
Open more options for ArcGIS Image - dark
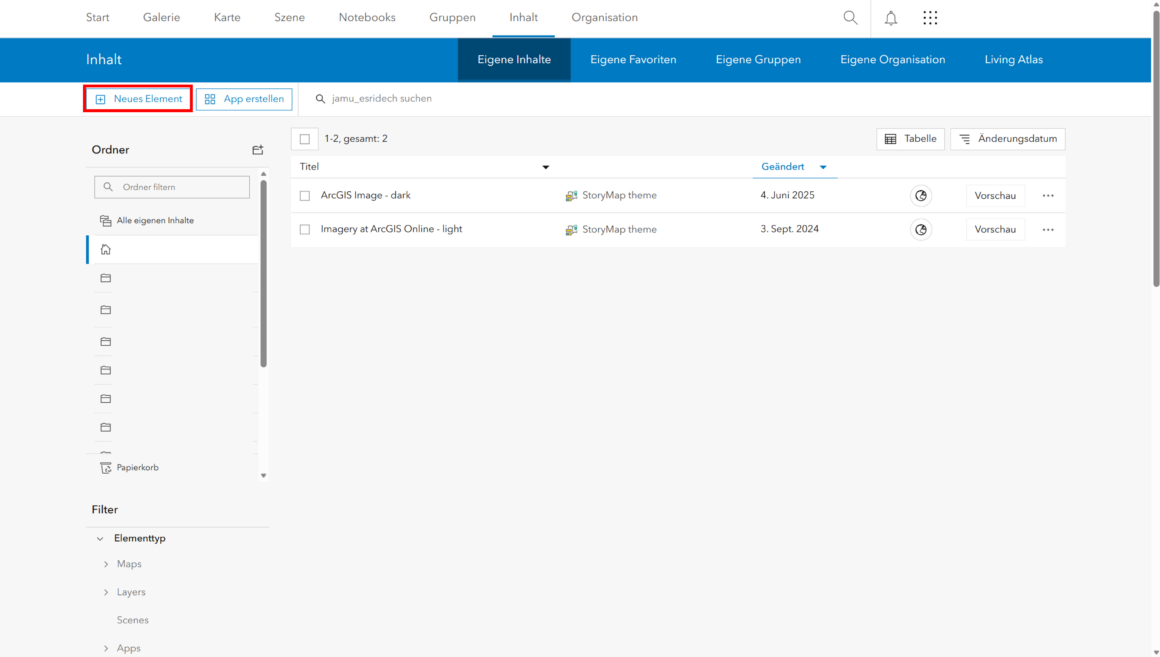click(1048, 195)
